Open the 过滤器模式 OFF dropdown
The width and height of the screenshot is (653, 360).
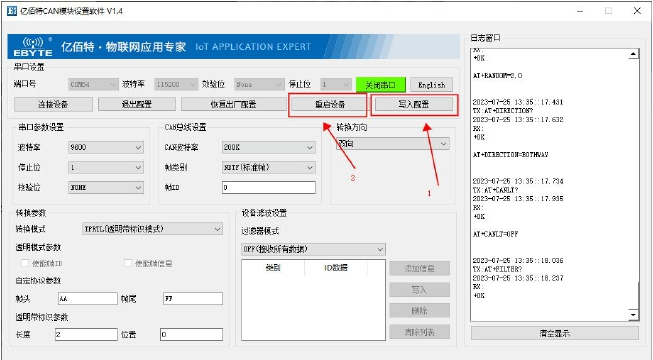[x=313, y=249]
